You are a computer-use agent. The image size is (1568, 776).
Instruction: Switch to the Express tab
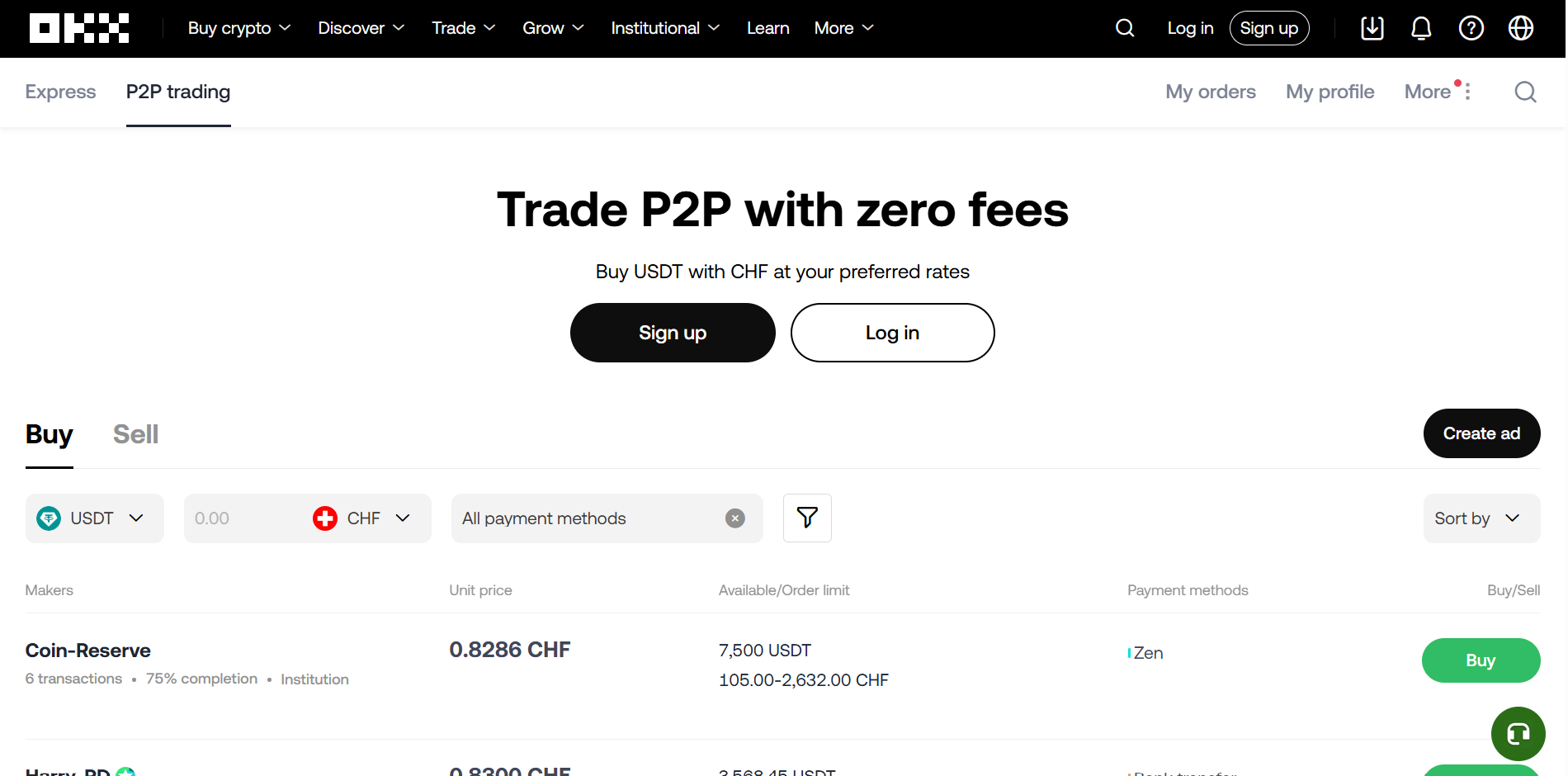(59, 92)
